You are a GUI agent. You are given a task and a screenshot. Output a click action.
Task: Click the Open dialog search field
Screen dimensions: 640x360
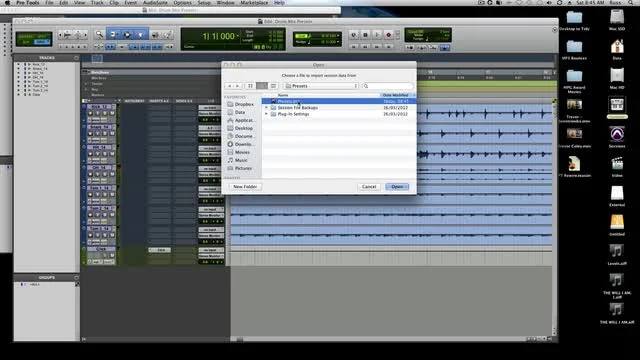click(x=387, y=86)
